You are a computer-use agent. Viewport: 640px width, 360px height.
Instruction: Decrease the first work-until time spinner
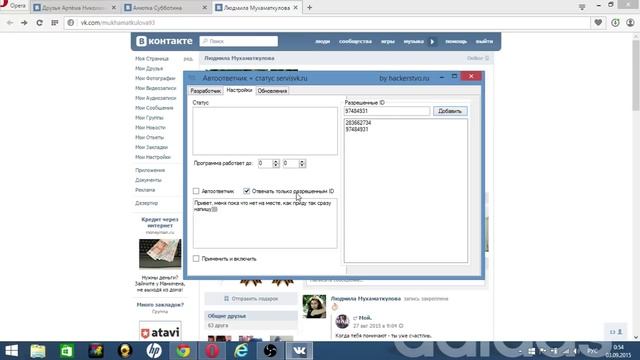276,166
